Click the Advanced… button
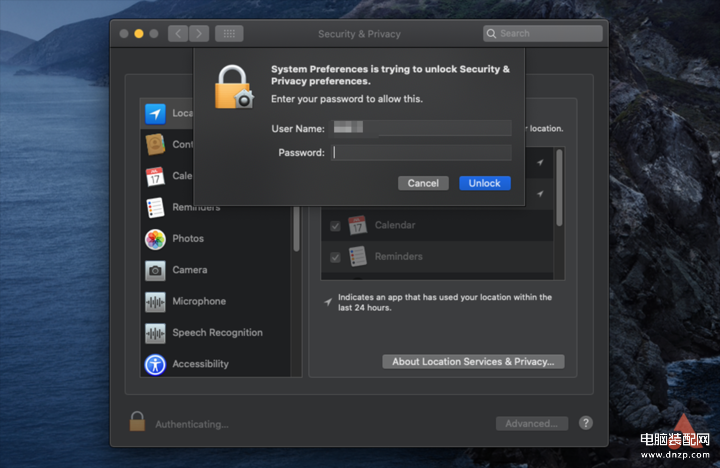720x468 pixels. (x=532, y=423)
